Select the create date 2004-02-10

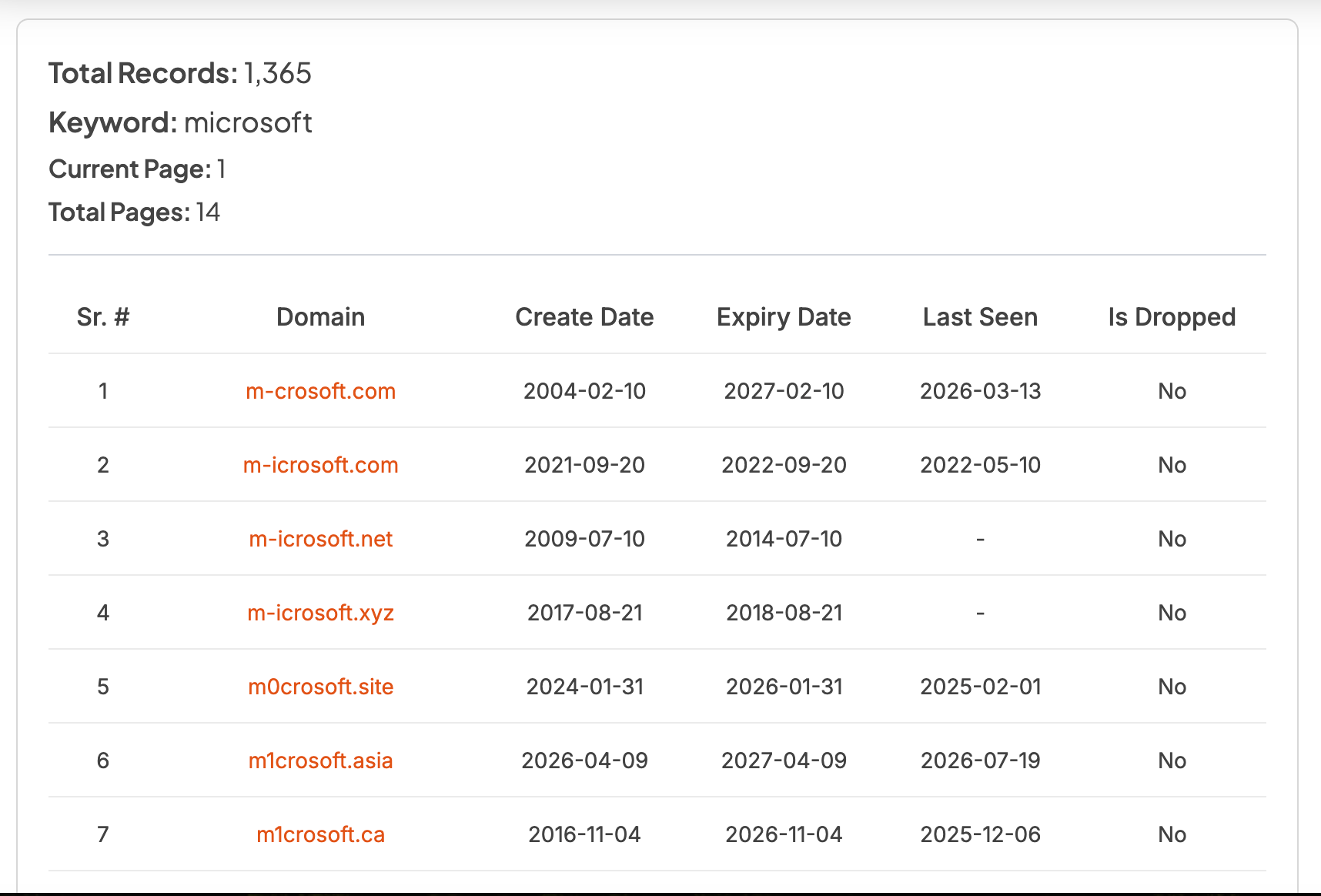point(584,391)
